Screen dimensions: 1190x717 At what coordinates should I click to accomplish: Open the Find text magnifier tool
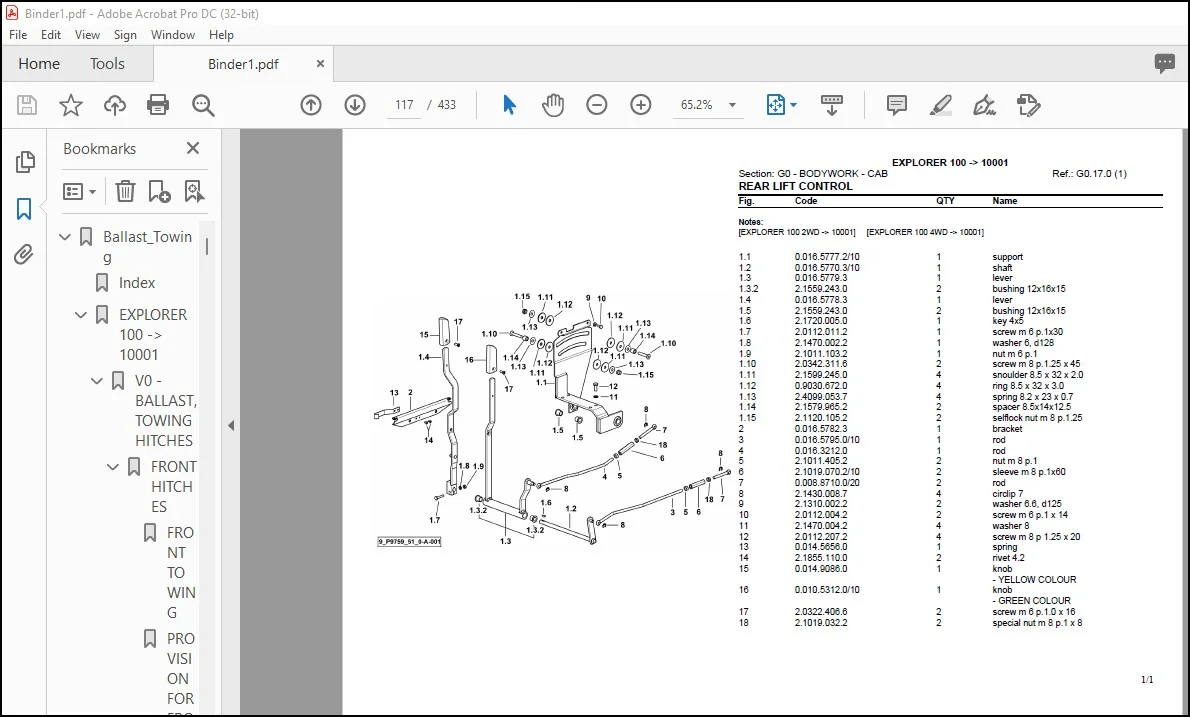[x=203, y=105]
